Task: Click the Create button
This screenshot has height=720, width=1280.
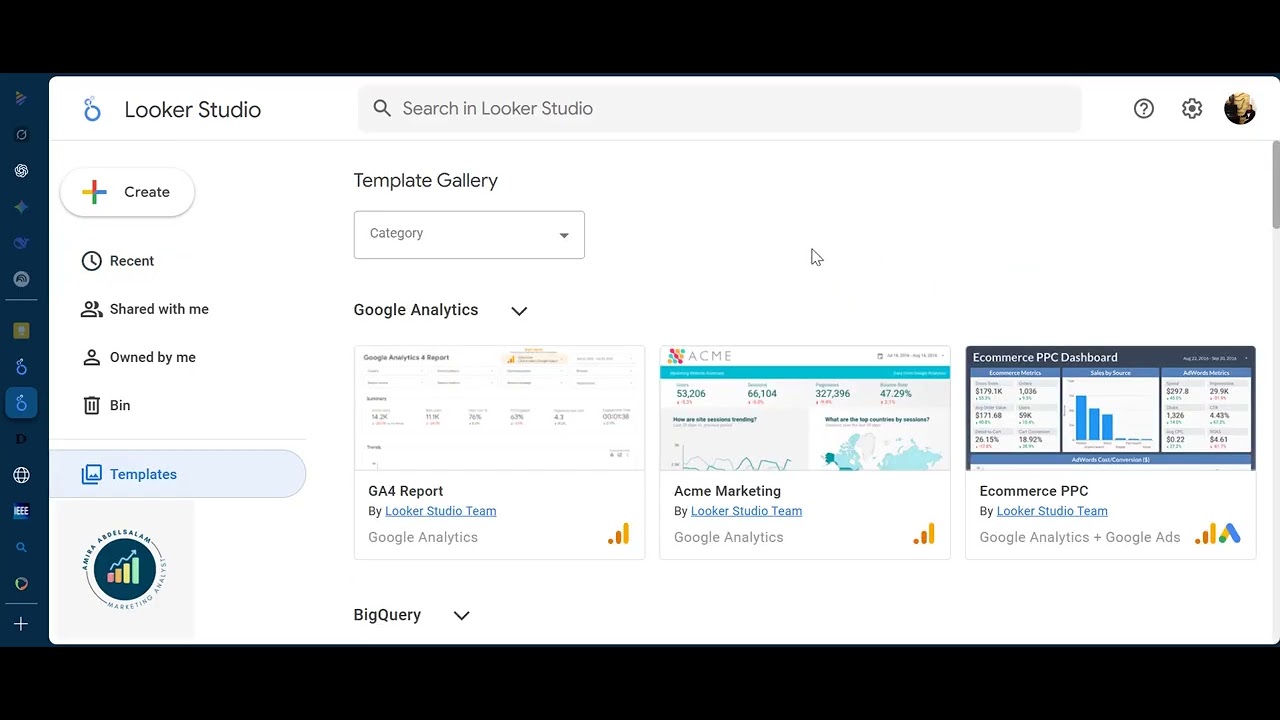Action: (127, 192)
